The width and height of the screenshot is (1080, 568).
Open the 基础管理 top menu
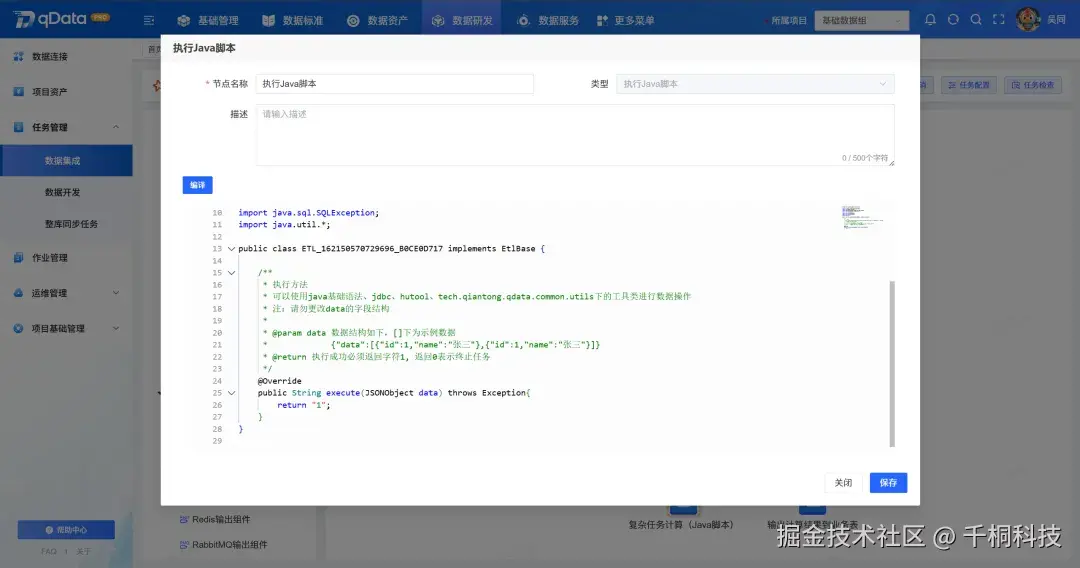(x=208, y=21)
